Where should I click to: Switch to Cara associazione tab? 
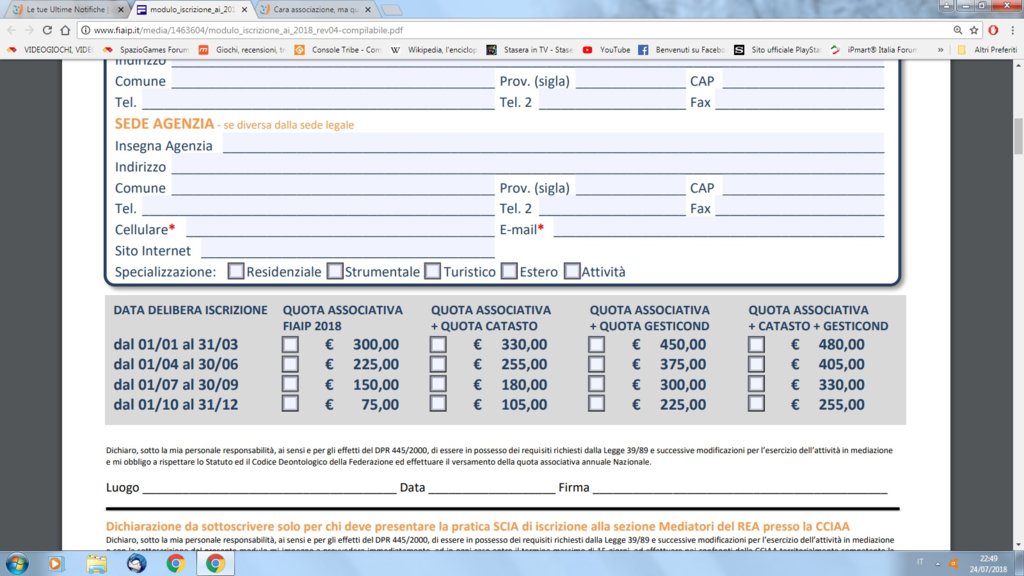pyautogui.click(x=313, y=10)
